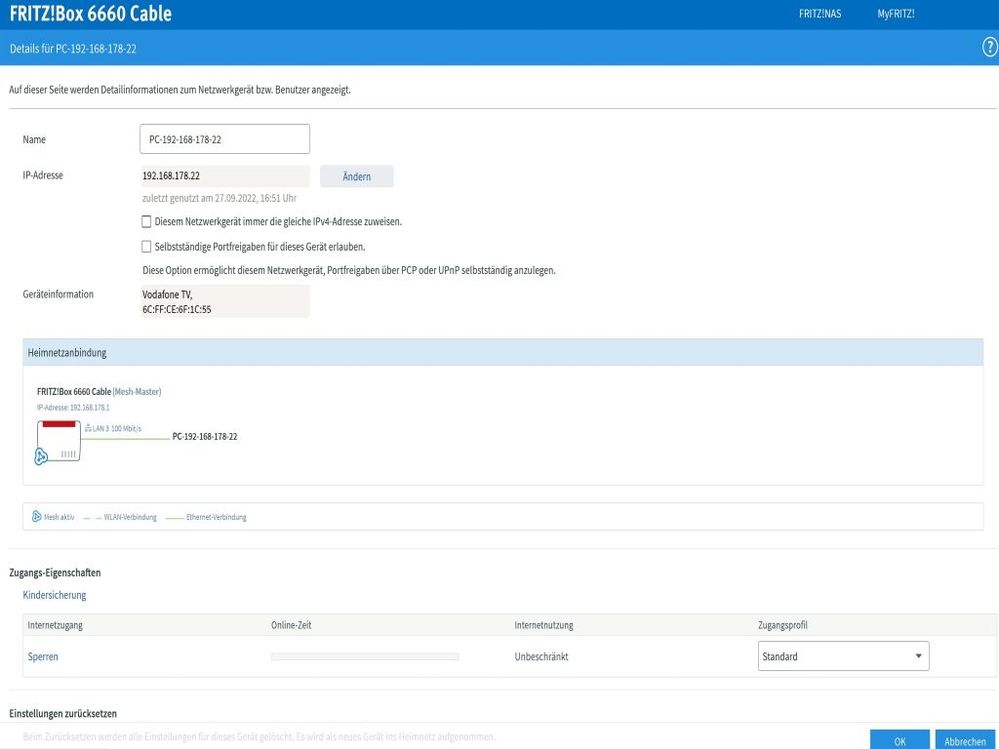The image size is (999, 749).
Task: Click the FRITZ!Box router device image
Action: click(x=59, y=441)
